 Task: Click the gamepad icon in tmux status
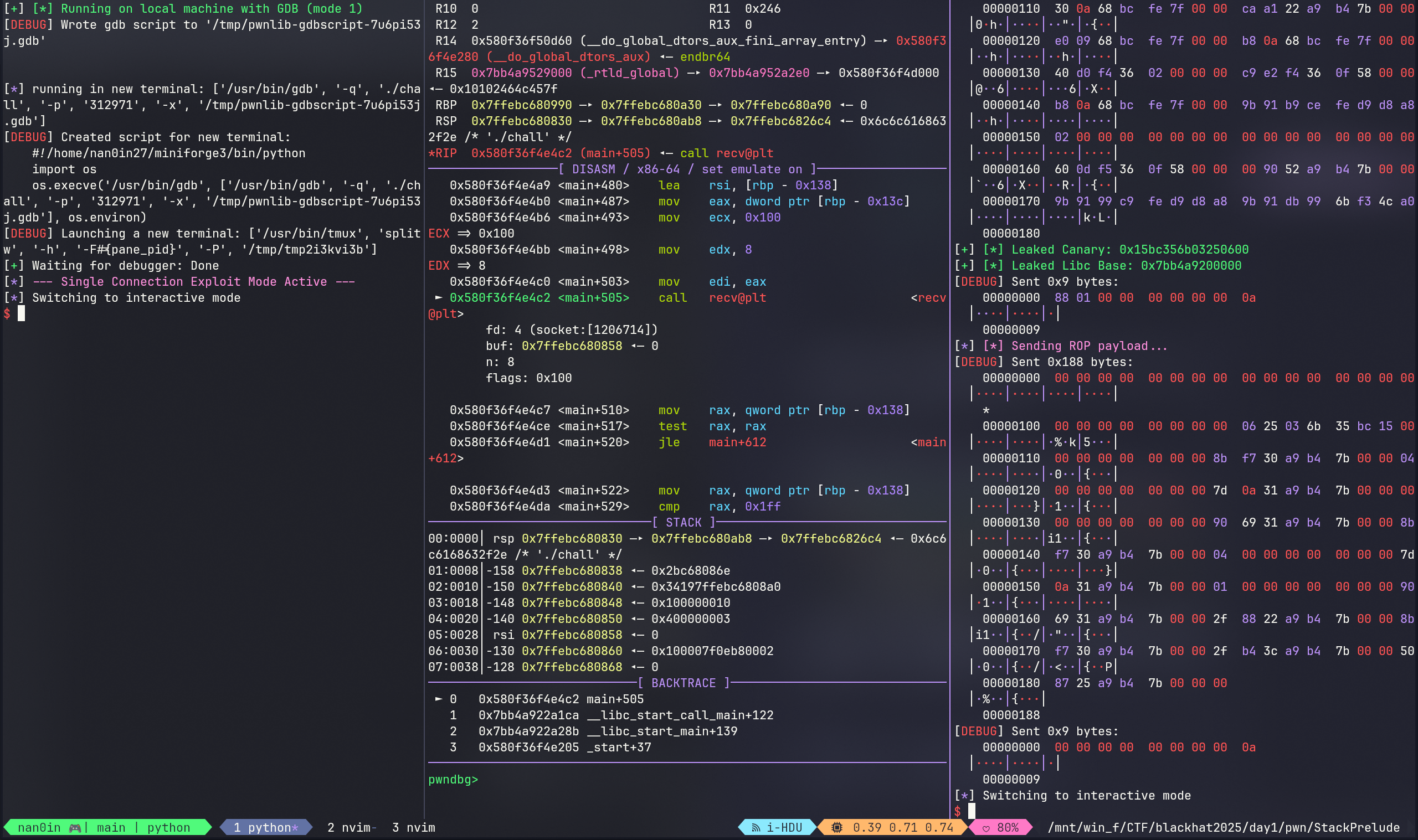pos(74,828)
